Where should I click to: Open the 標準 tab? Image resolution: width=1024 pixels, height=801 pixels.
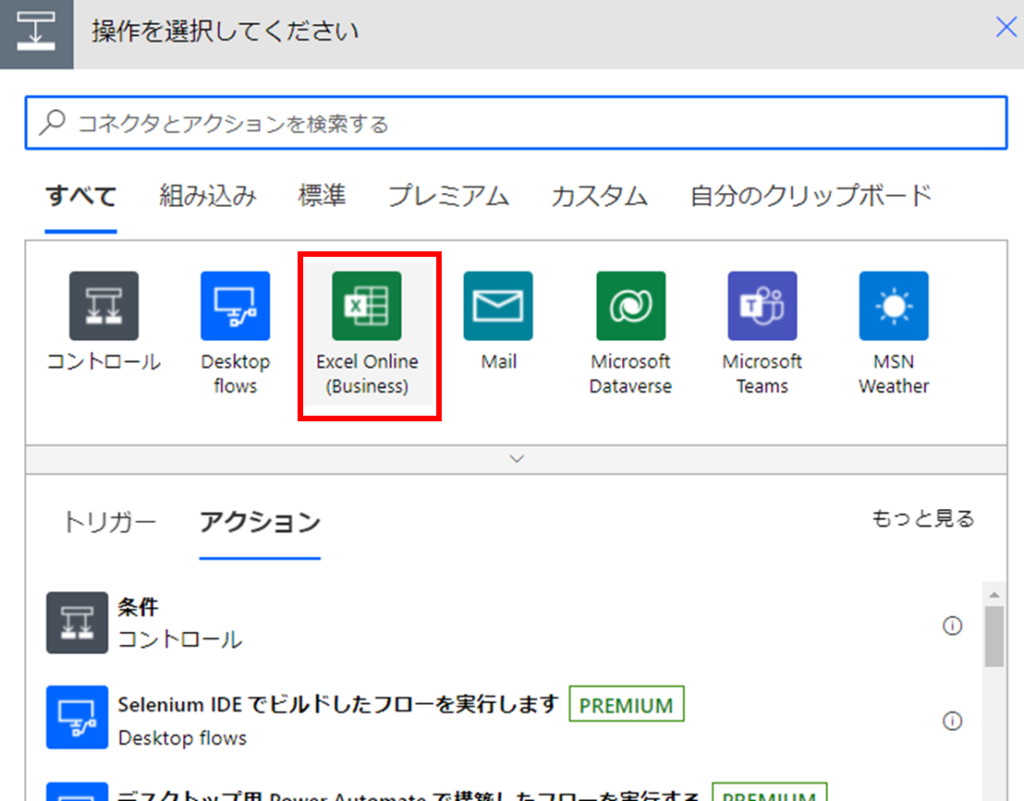coord(322,196)
